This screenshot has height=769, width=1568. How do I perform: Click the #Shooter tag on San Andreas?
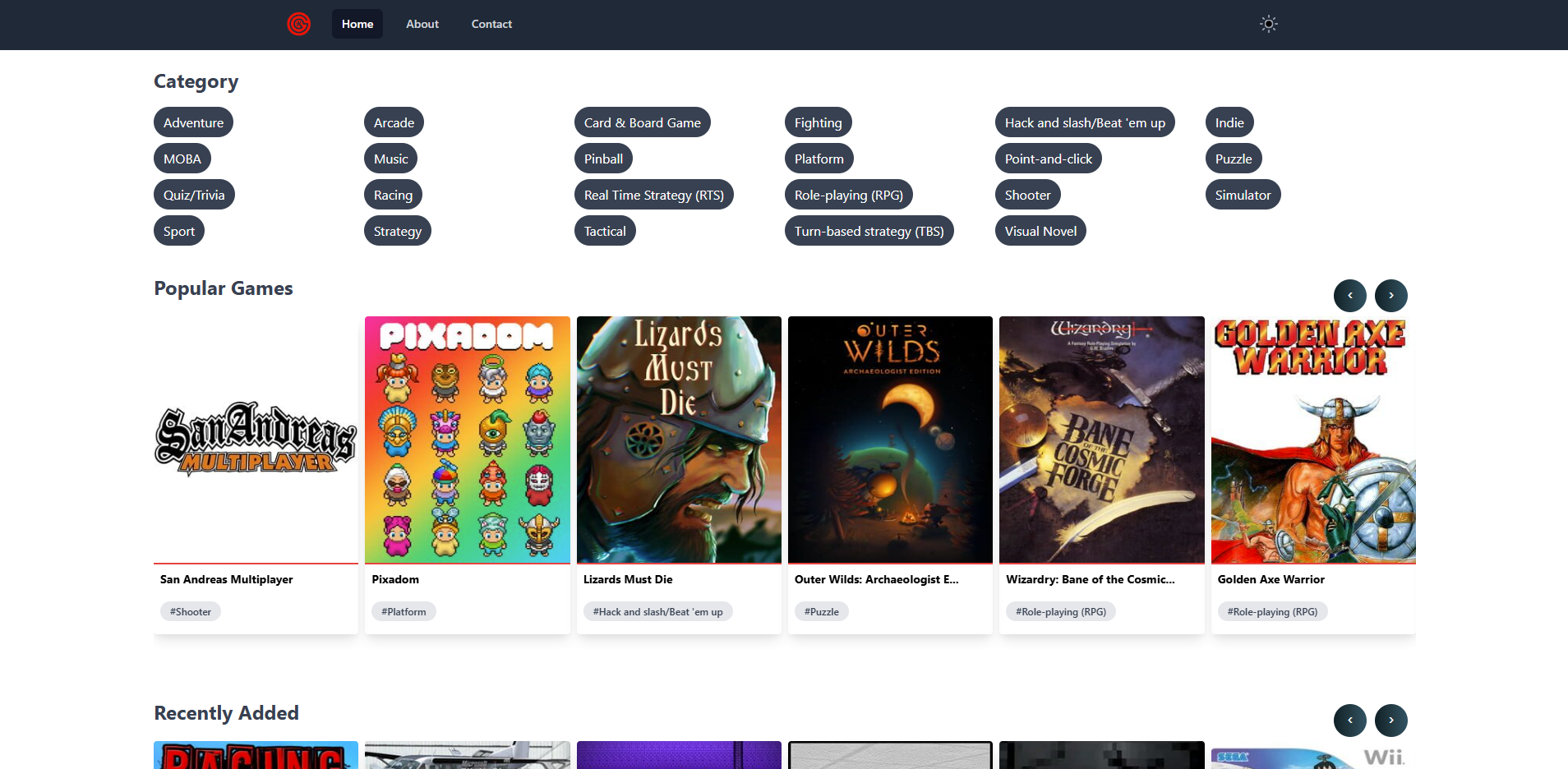(x=191, y=611)
